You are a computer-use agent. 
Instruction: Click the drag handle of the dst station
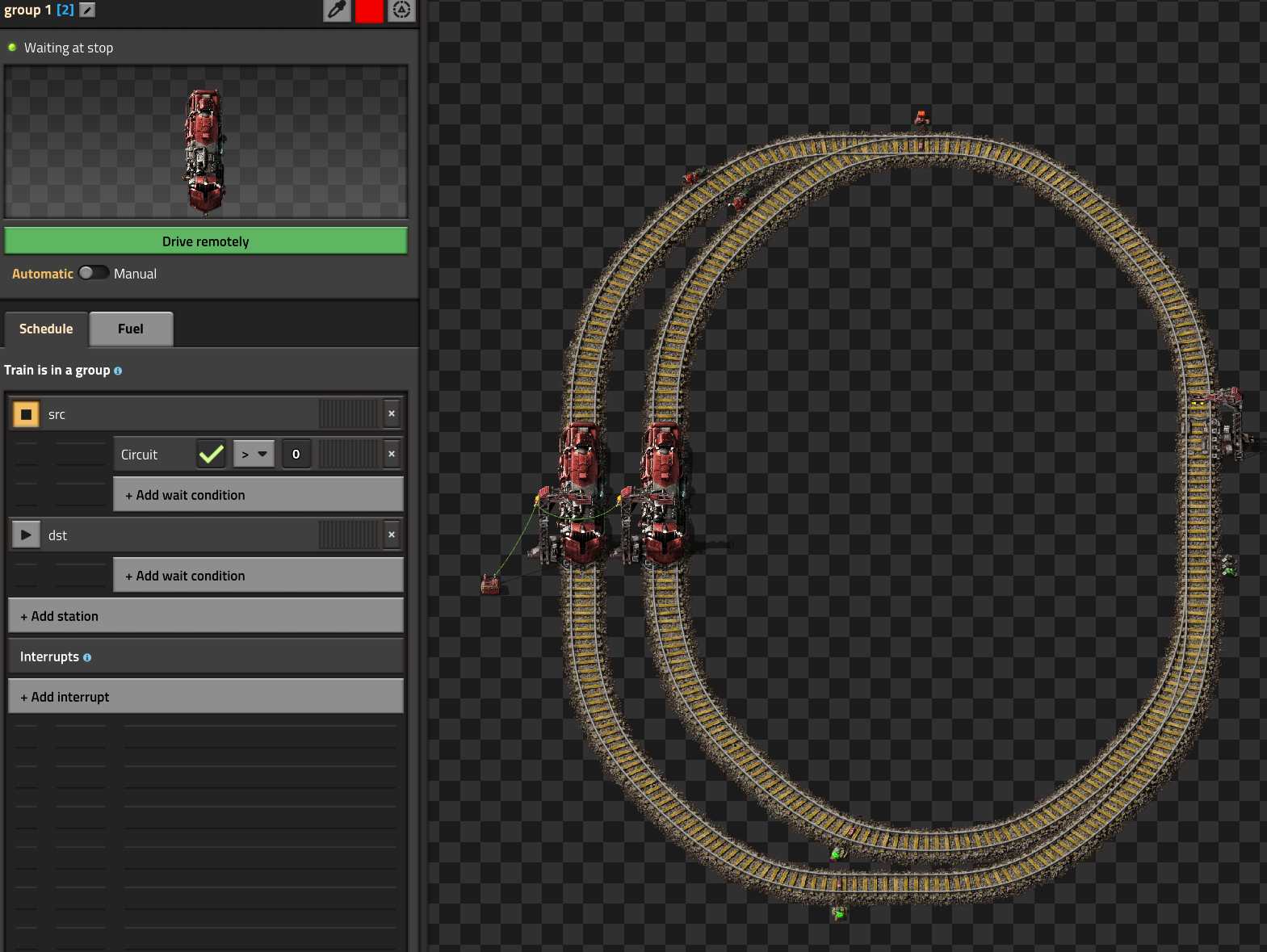[349, 535]
